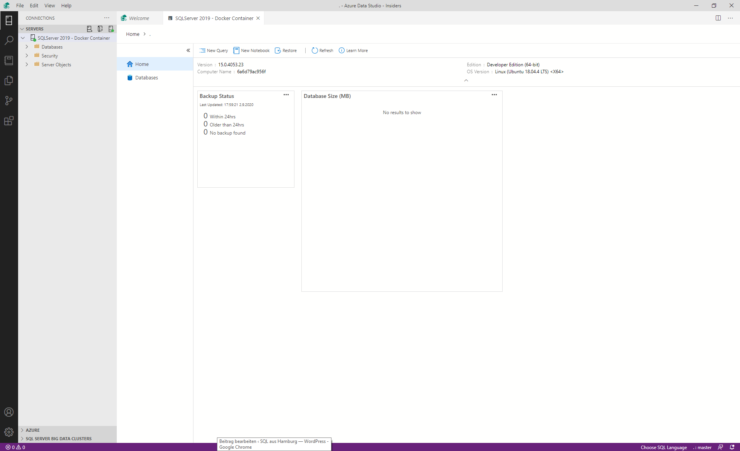740x451 pixels.
Task: Expand the AZURE section
Action: [22, 430]
